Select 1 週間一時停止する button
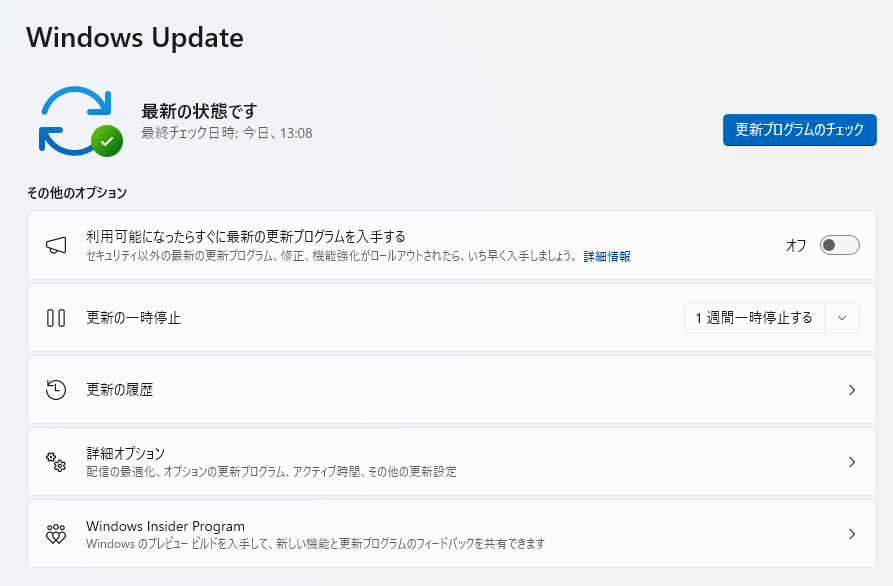 pyautogui.click(x=754, y=318)
